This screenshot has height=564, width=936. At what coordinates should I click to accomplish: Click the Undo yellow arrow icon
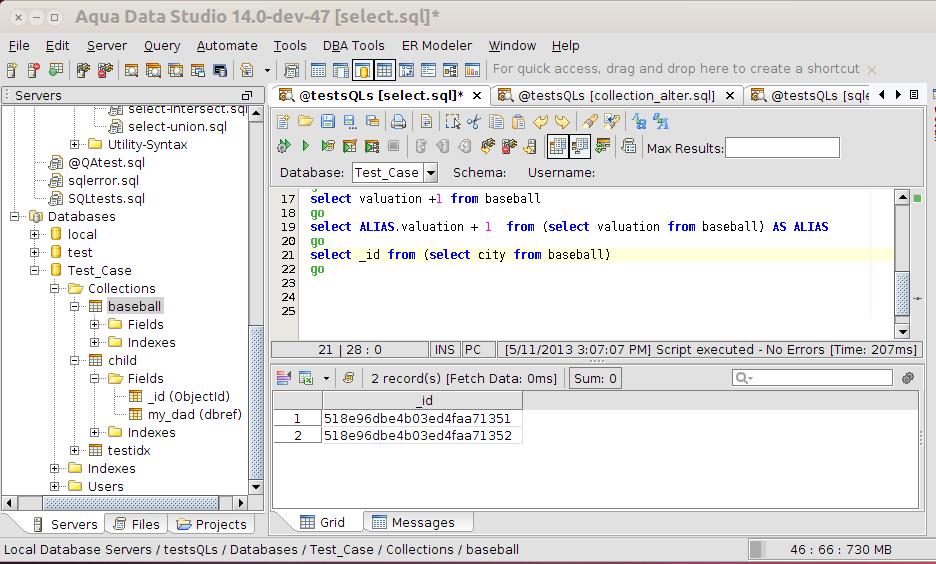540,122
